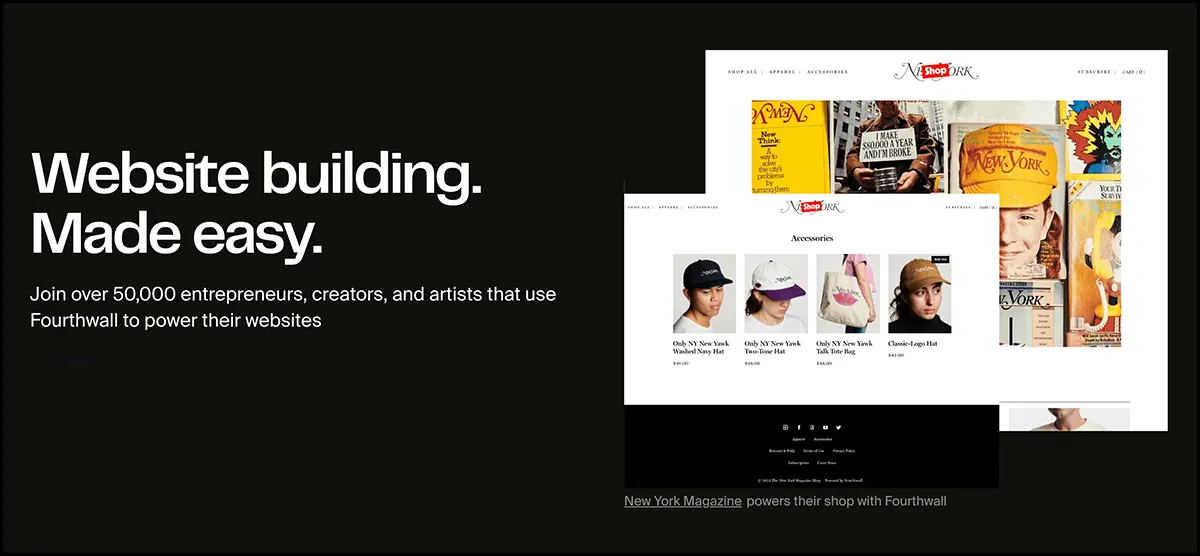Select the Washed Navy Hat product image
1200x556 pixels.
point(704,293)
